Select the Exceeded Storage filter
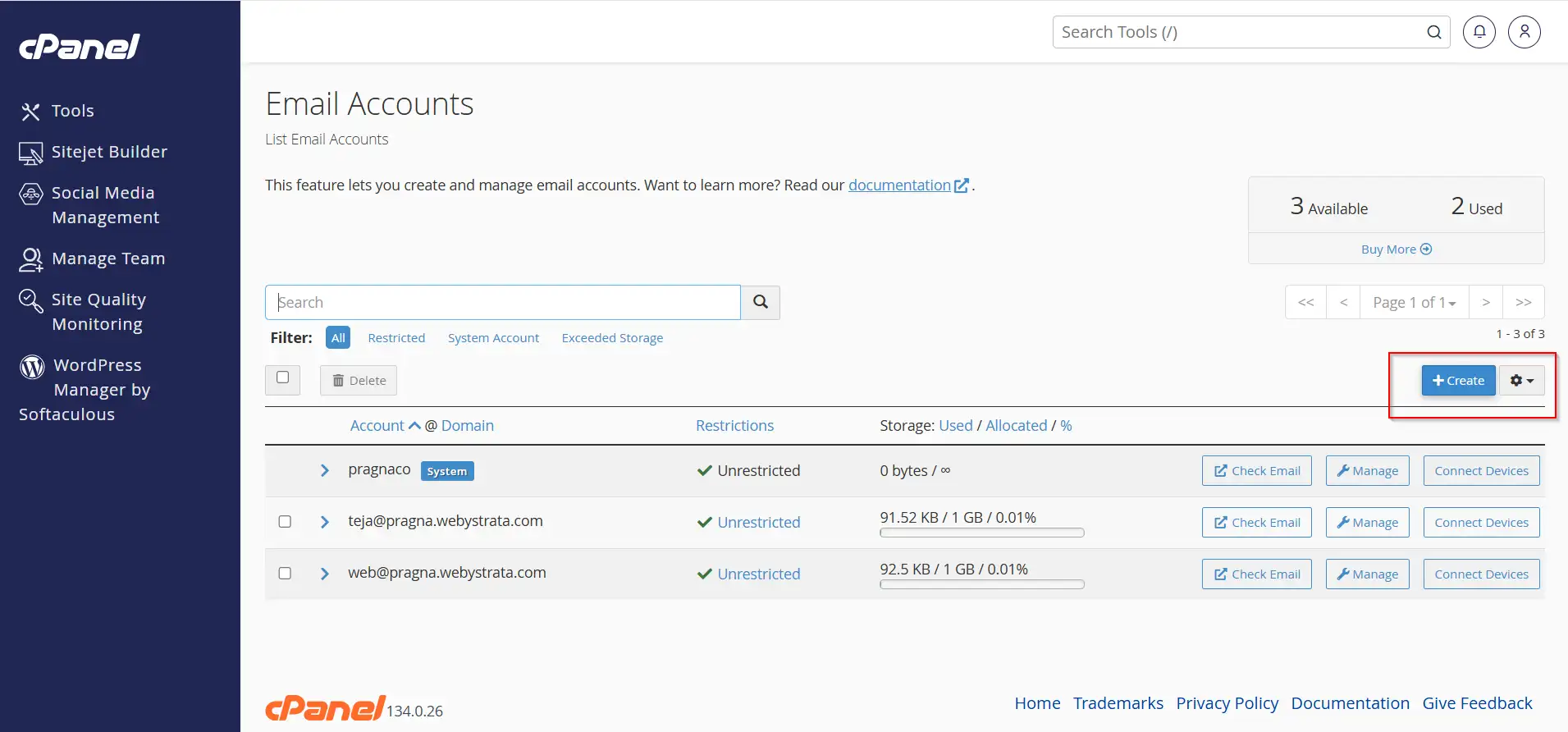1568x732 pixels. point(612,338)
